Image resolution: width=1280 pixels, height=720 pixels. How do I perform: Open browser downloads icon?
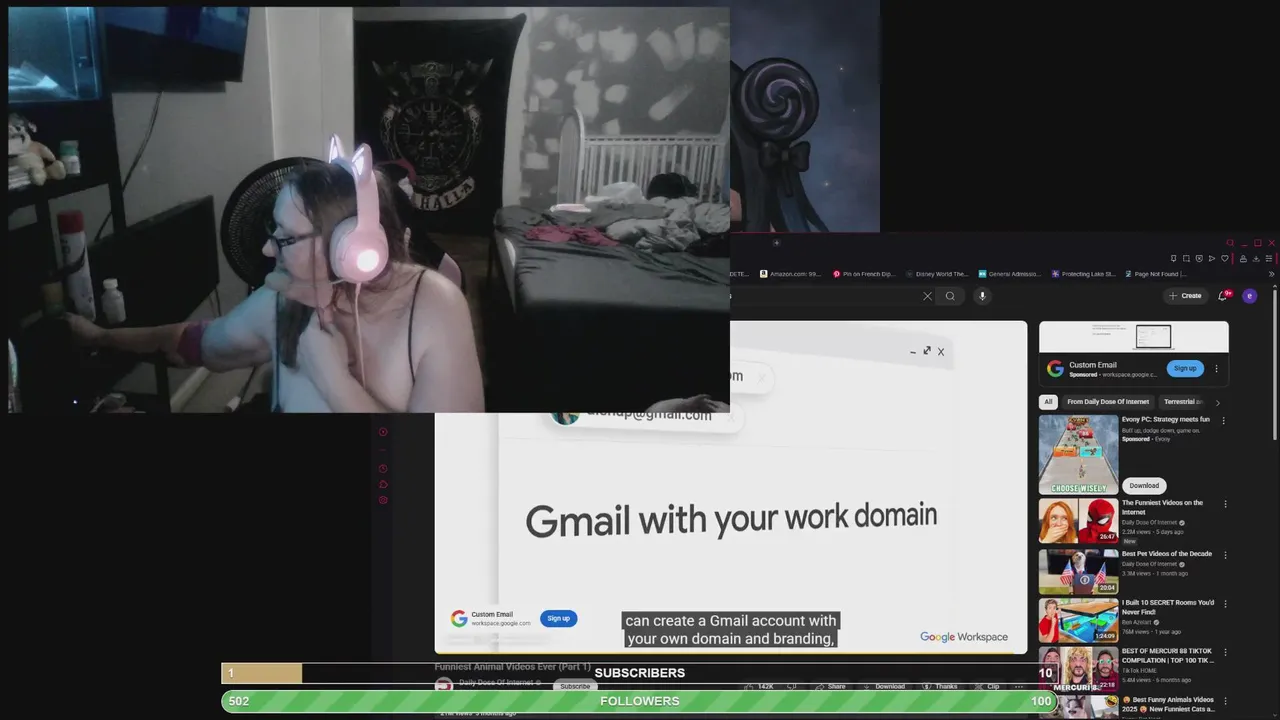coord(1256,258)
